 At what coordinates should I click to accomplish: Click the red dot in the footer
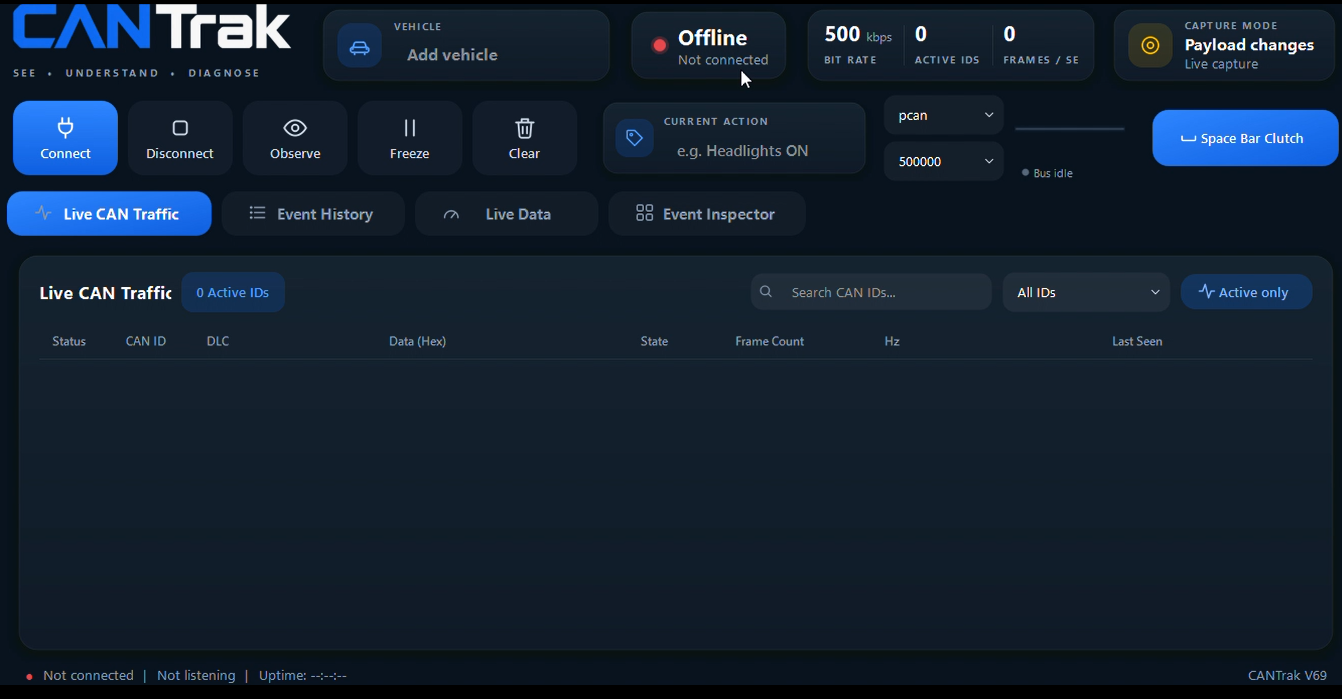coord(29,677)
